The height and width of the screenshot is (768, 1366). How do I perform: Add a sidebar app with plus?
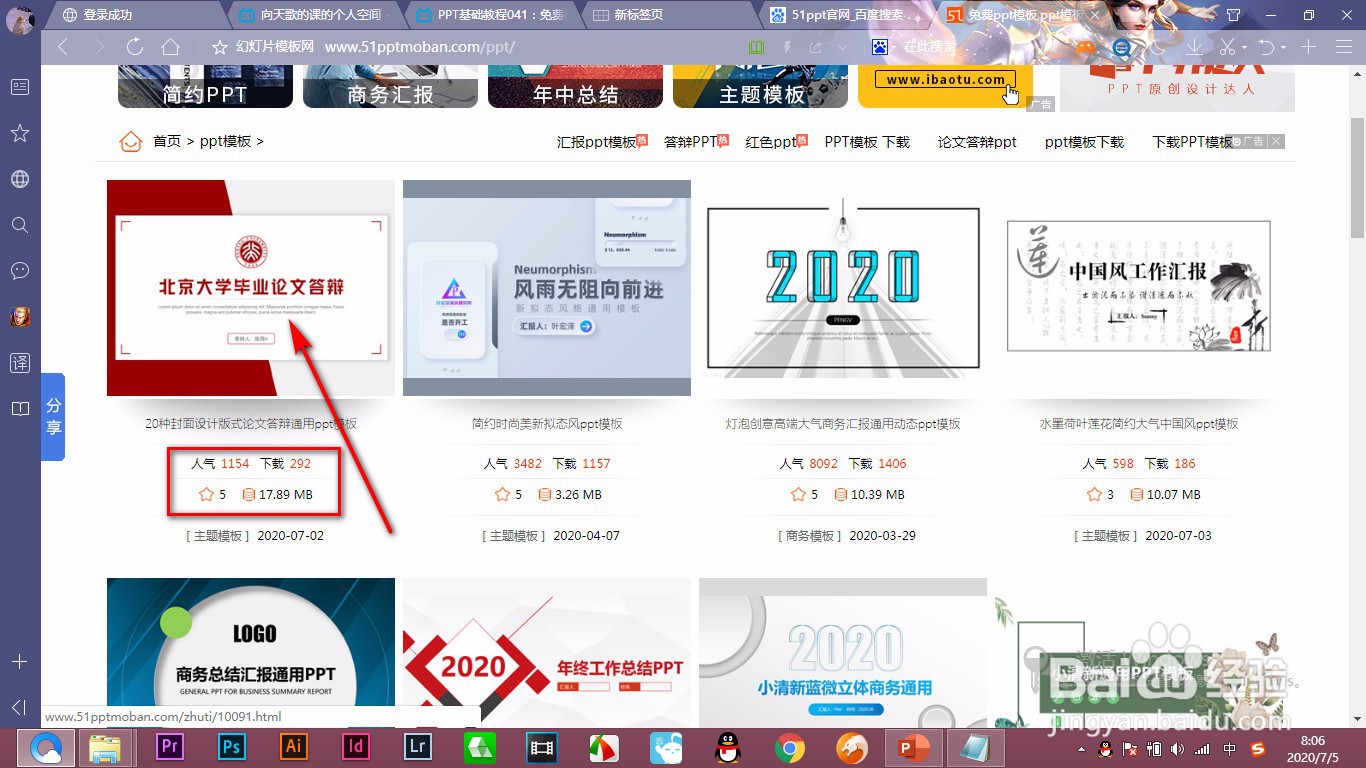(x=19, y=662)
